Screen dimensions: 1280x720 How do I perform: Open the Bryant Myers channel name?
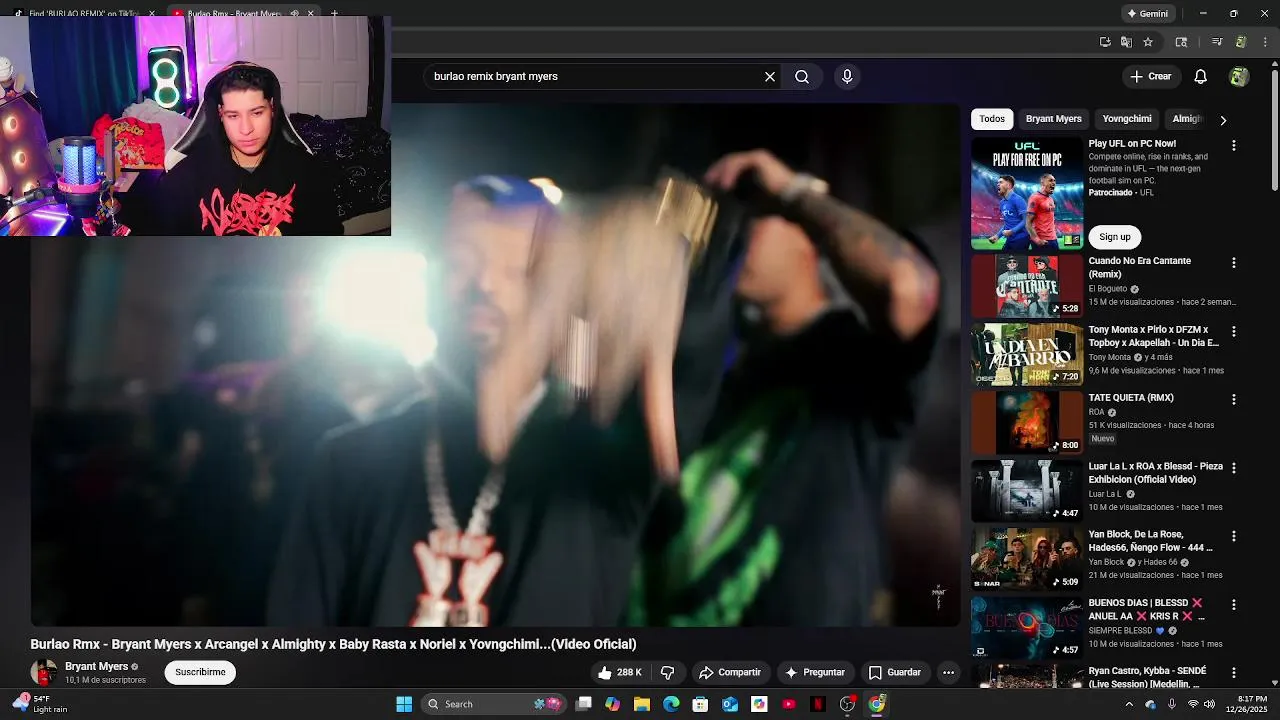click(96, 666)
